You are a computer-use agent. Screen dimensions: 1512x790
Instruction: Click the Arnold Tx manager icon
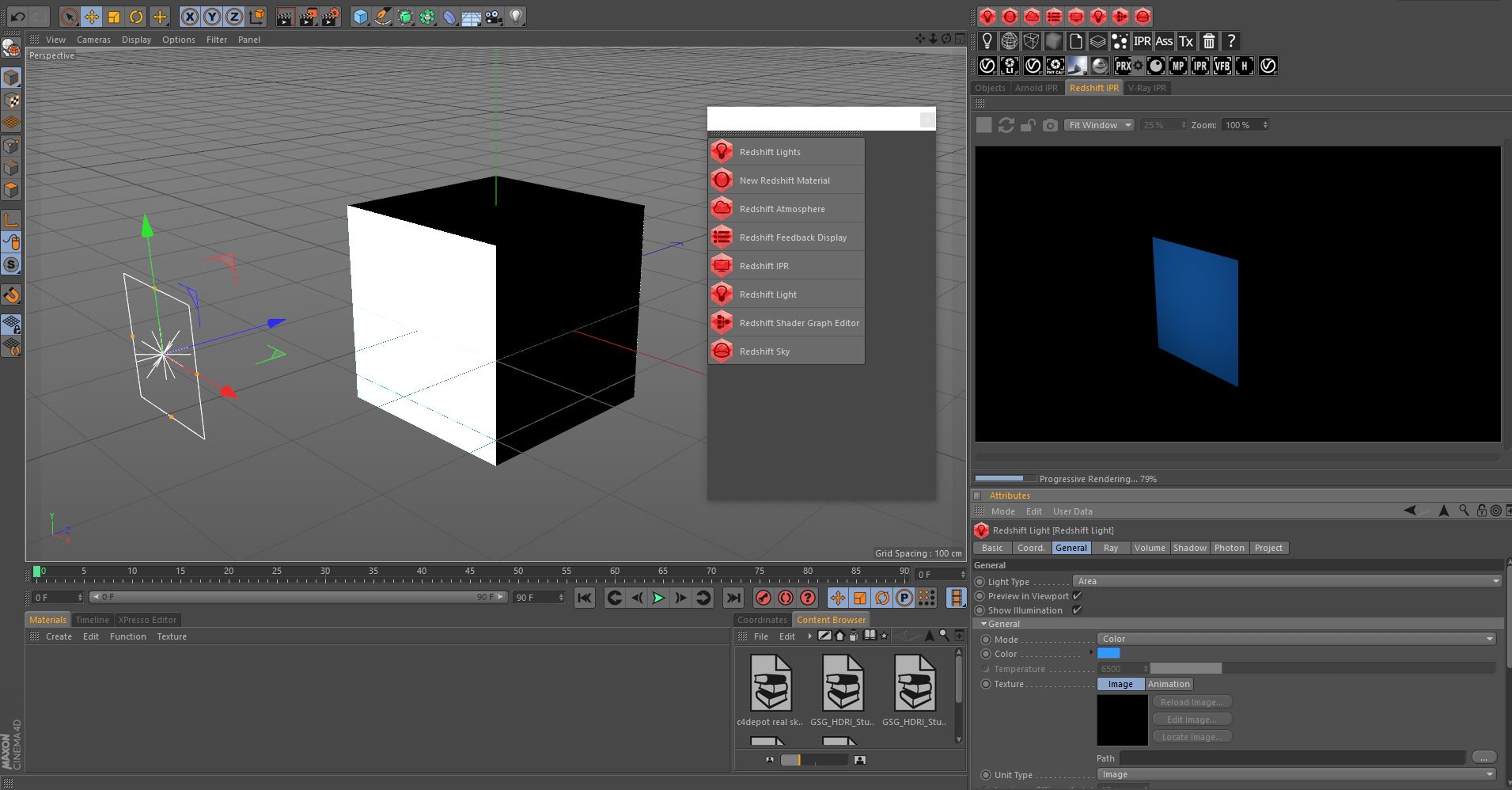point(1186,41)
